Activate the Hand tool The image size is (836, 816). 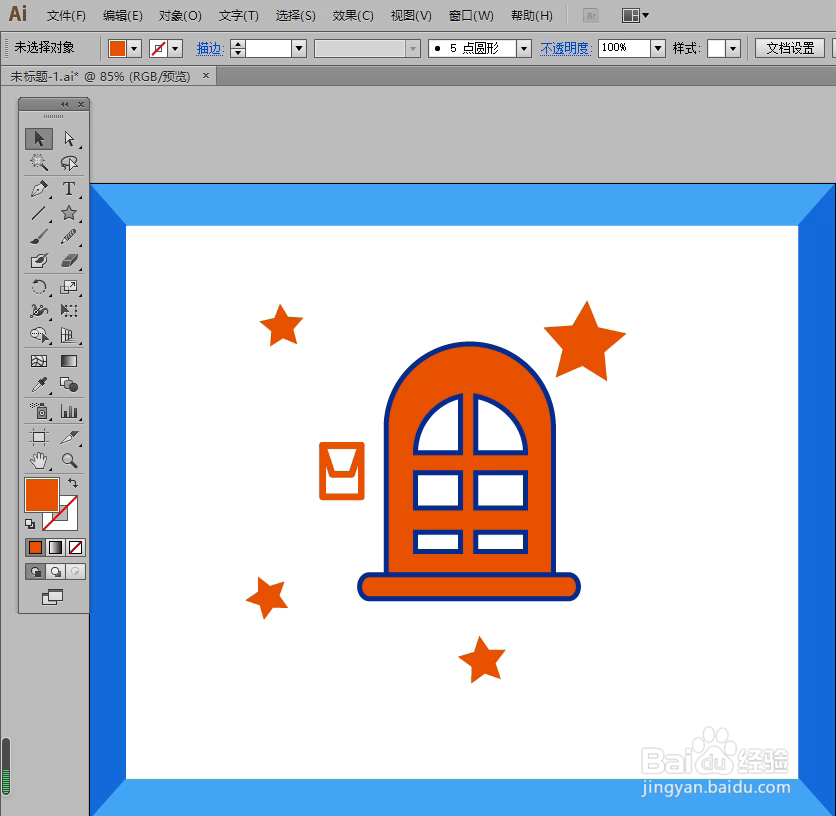(x=39, y=460)
